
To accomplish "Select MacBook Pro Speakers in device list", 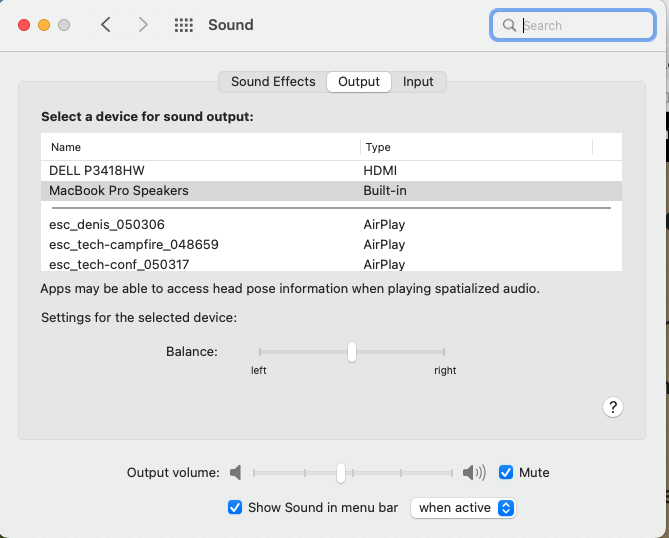I will tap(119, 190).
